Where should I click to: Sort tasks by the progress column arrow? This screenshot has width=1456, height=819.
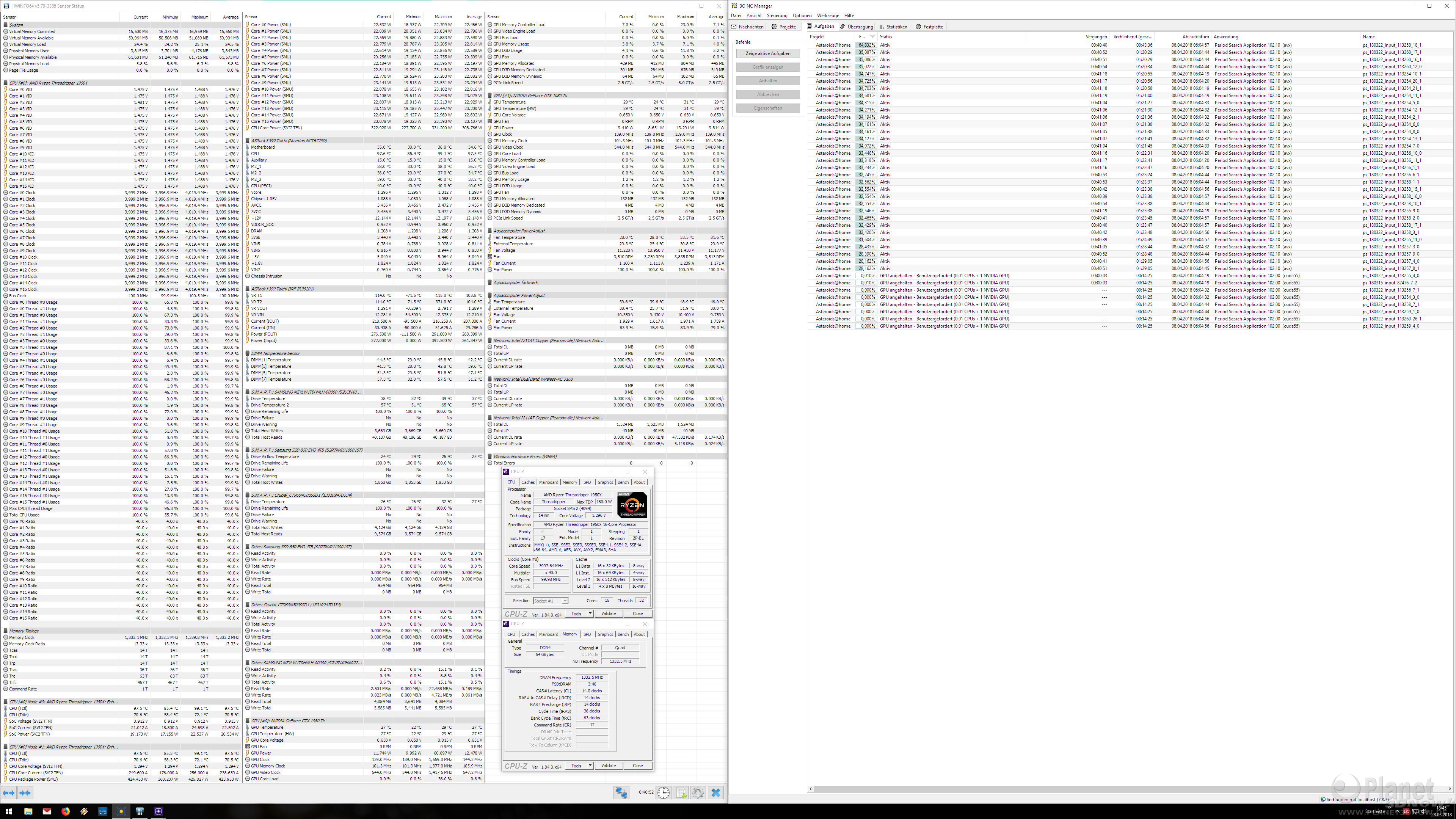coord(873,37)
